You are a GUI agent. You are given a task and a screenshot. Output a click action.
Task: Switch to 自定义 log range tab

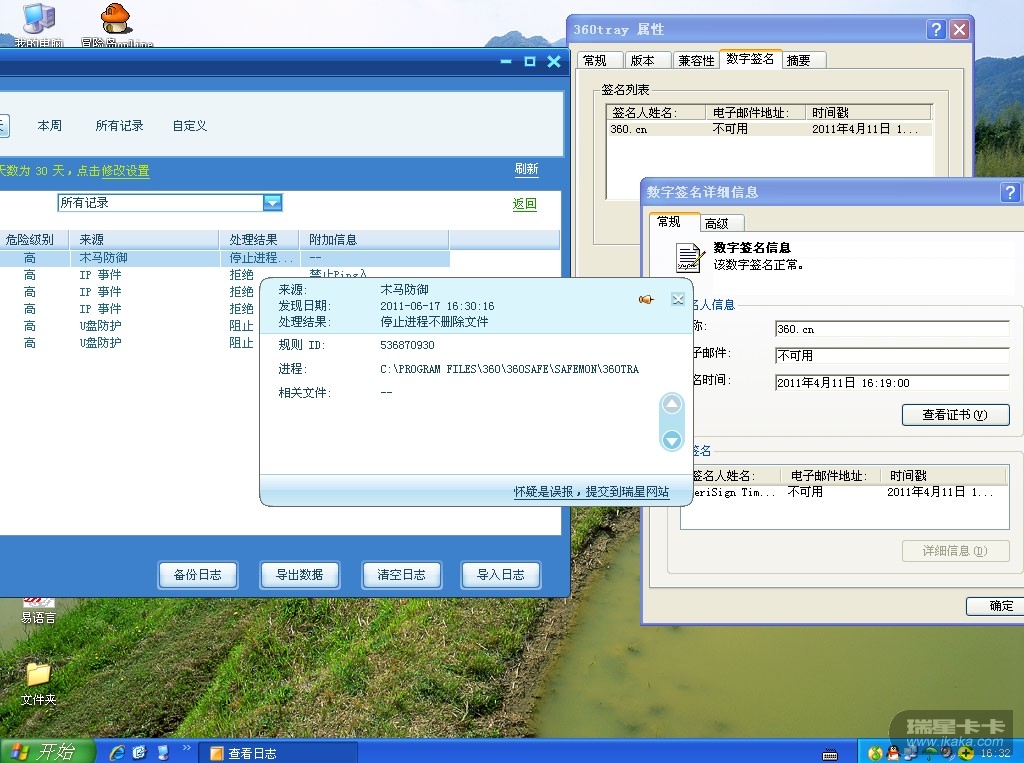tap(190, 125)
